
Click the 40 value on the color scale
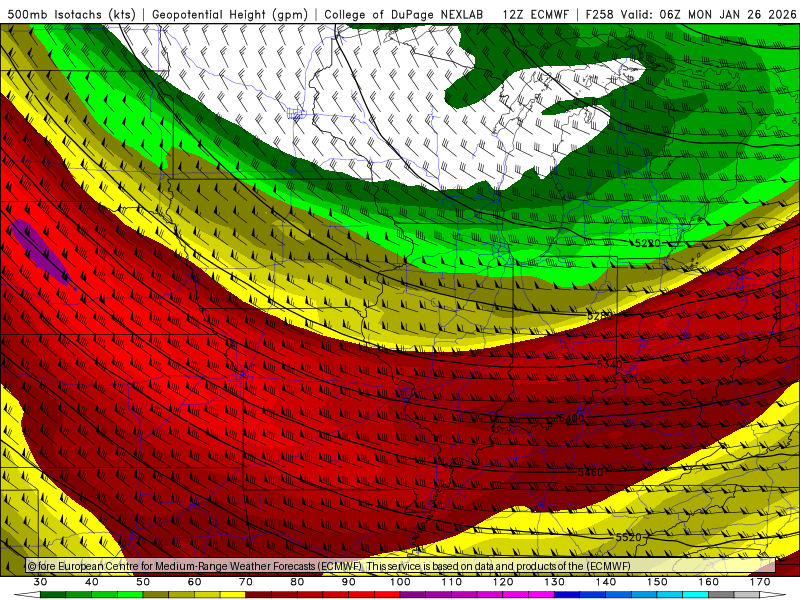[x=92, y=582]
